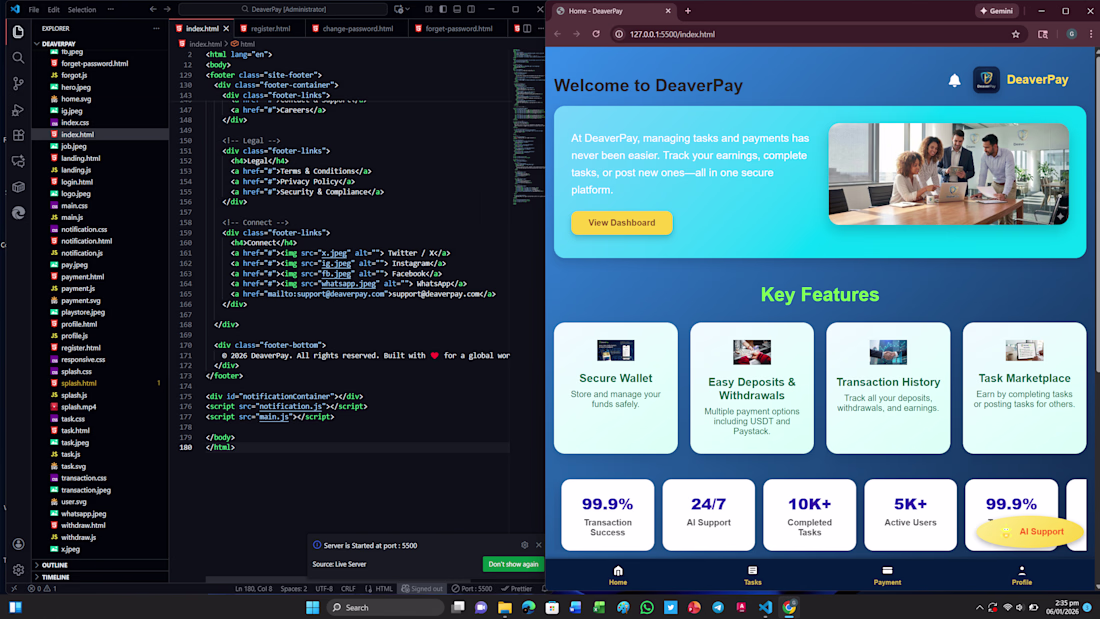Open WhatsApp from the Windows taskbar
Viewport: 1100px width, 619px height.
point(647,607)
